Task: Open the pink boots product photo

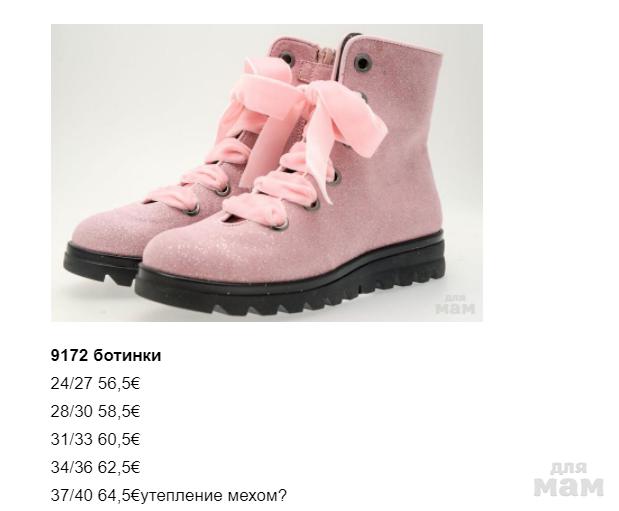Action: tap(266, 173)
